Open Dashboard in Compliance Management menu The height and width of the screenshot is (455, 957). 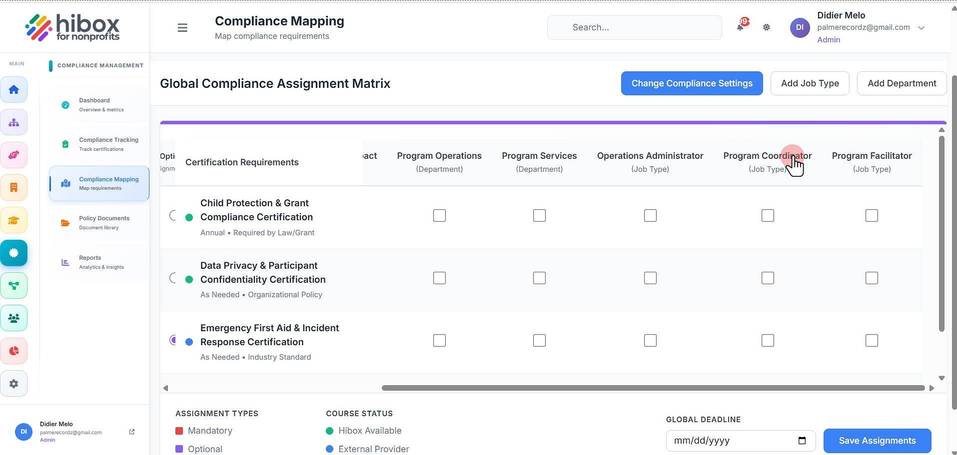pyautogui.click(x=99, y=104)
